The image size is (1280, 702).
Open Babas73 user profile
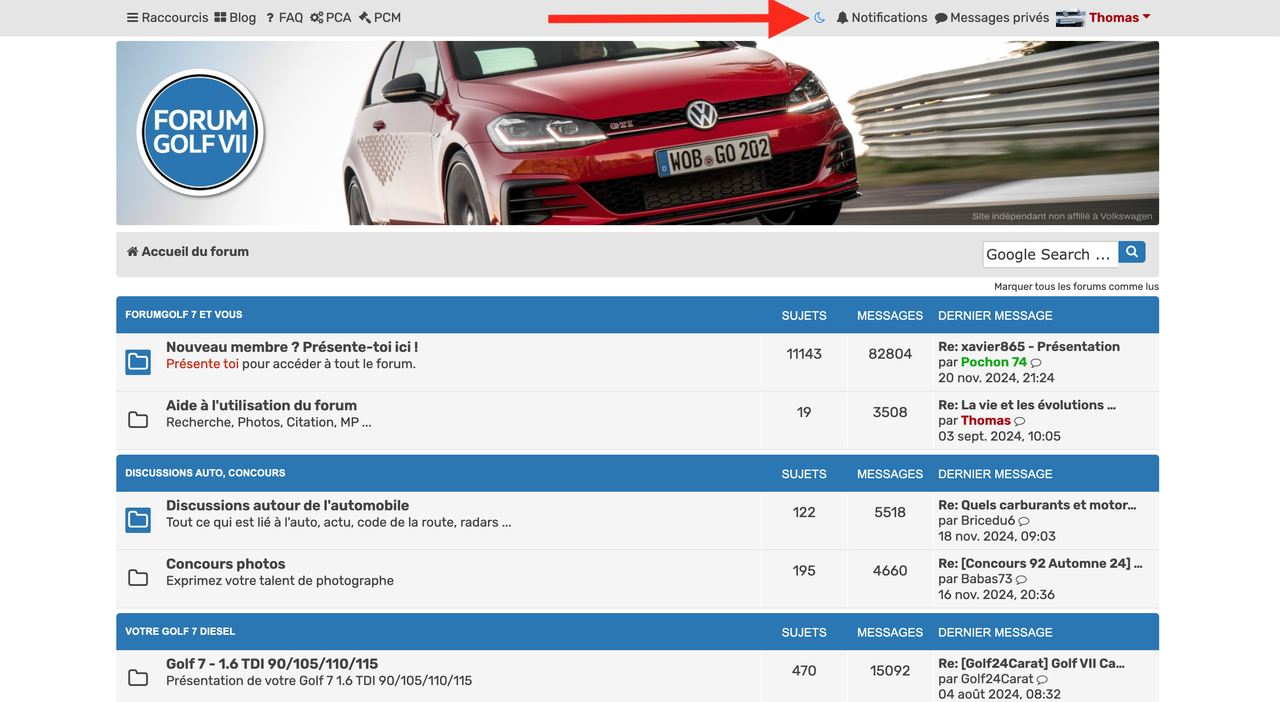click(x=987, y=578)
